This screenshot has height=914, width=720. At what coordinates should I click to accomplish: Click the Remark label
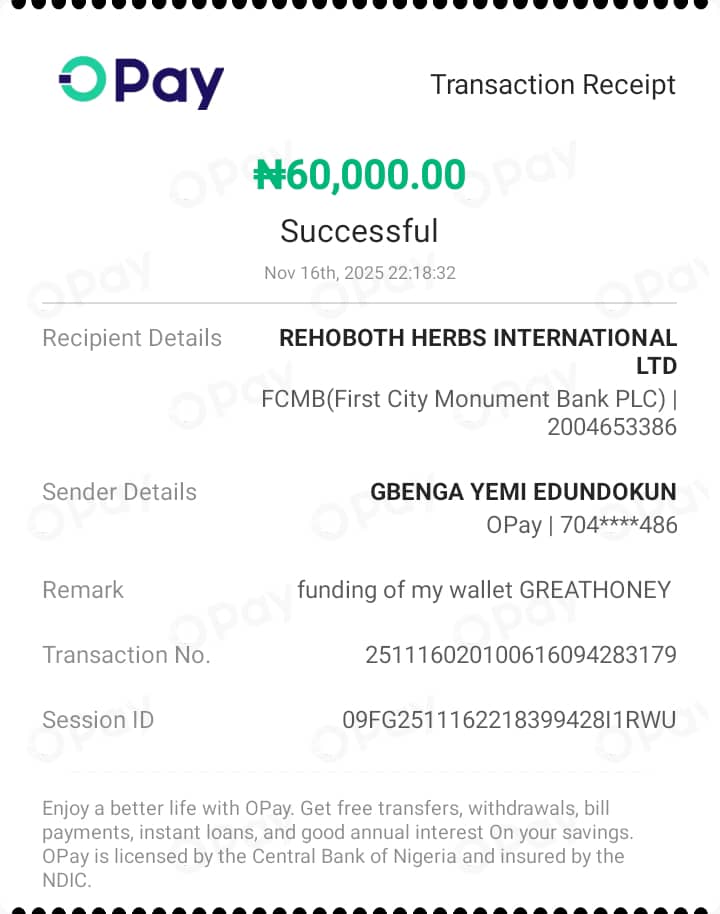[83, 590]
